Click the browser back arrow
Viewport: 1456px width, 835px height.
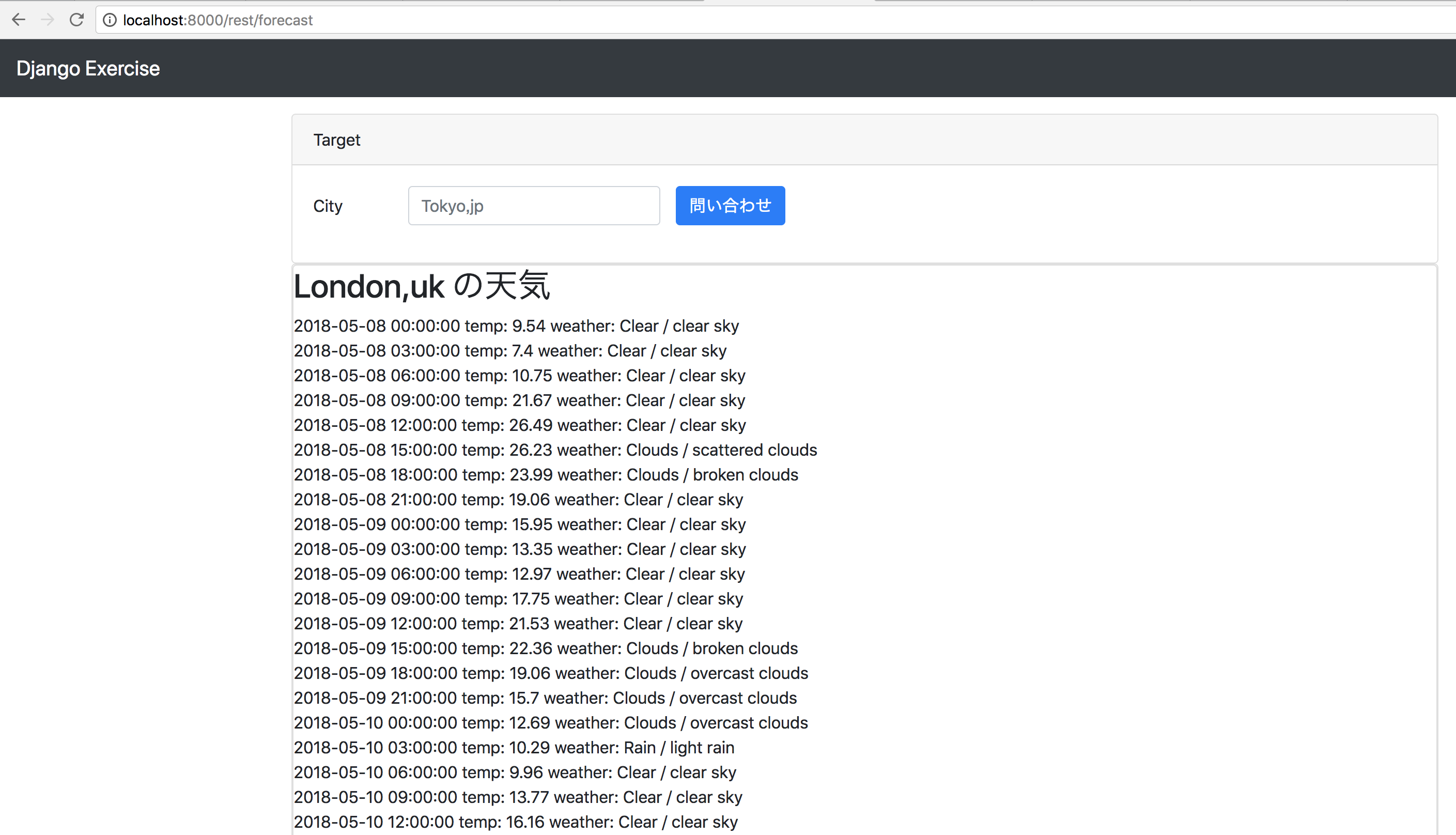(19, 20)
